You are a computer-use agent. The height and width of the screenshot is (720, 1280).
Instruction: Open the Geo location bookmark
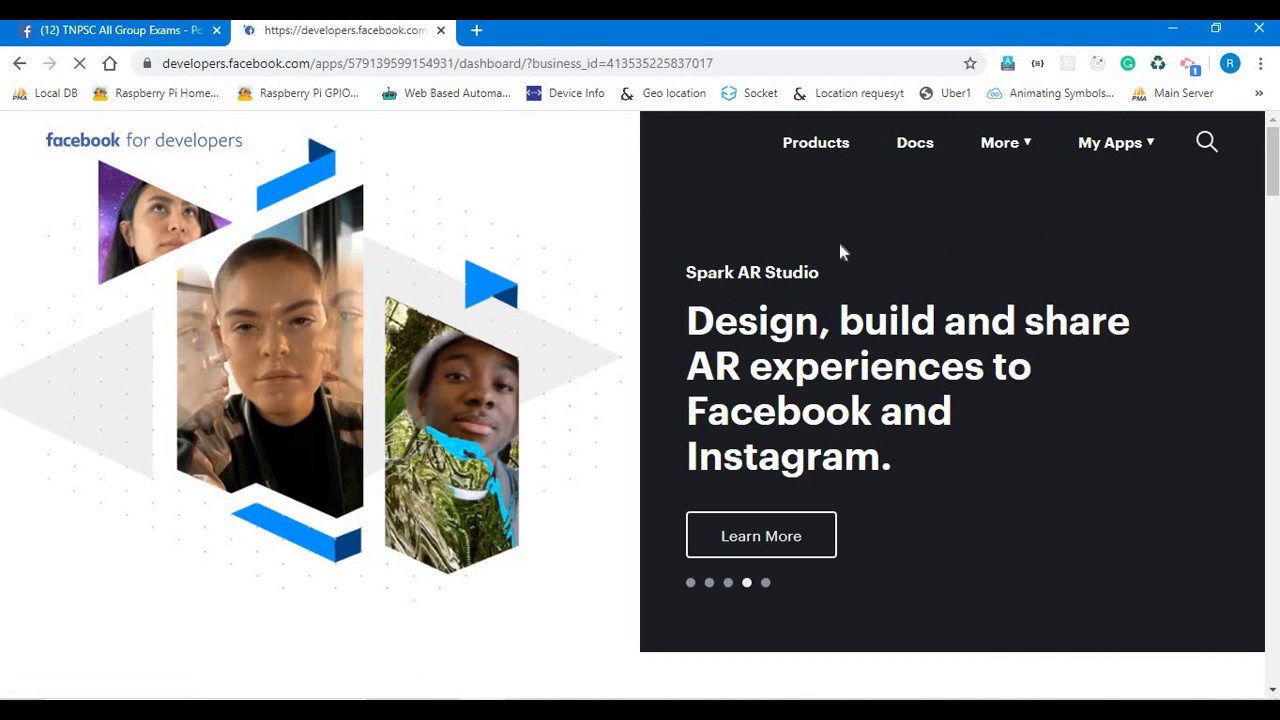point(663,93)
